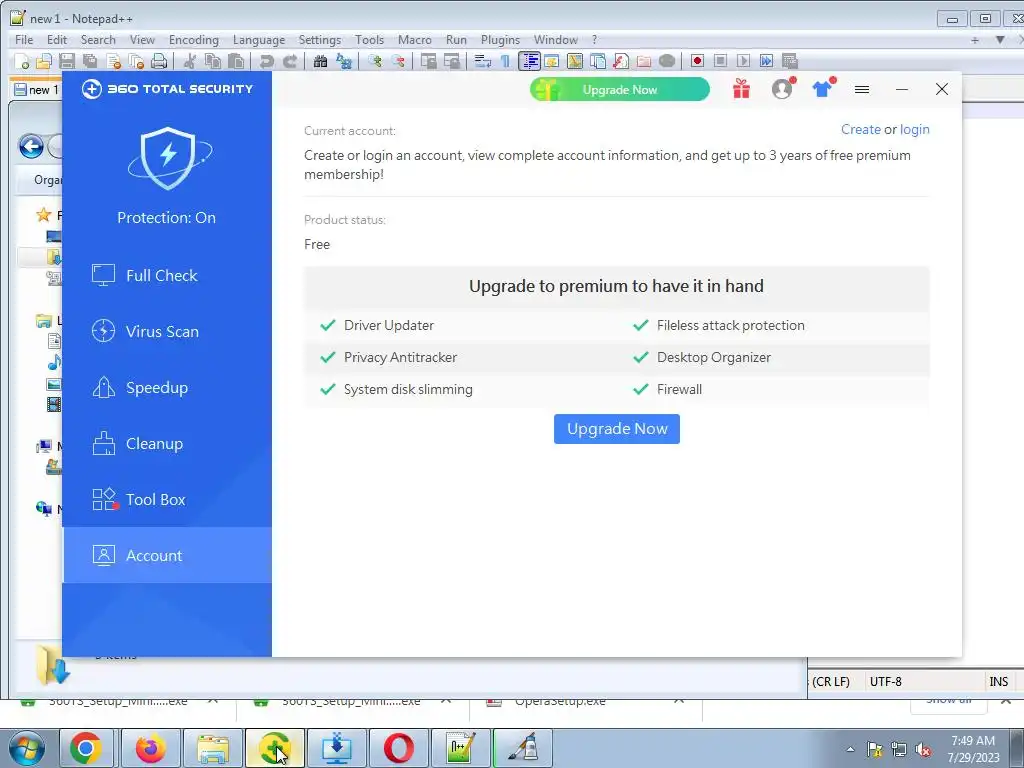
Task: Click the Run macro multiple times icon
Action: pyautogui.click(x=766, y=61)
